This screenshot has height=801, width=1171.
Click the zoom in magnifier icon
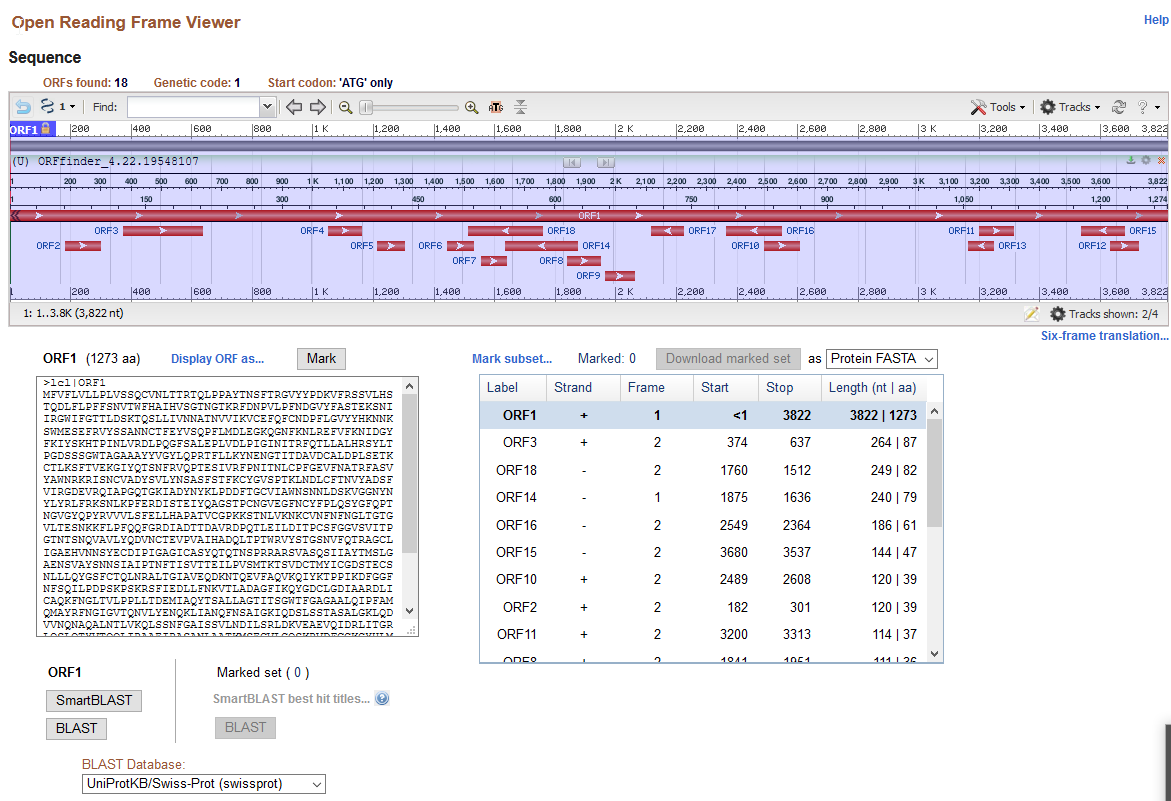[471, 107]
